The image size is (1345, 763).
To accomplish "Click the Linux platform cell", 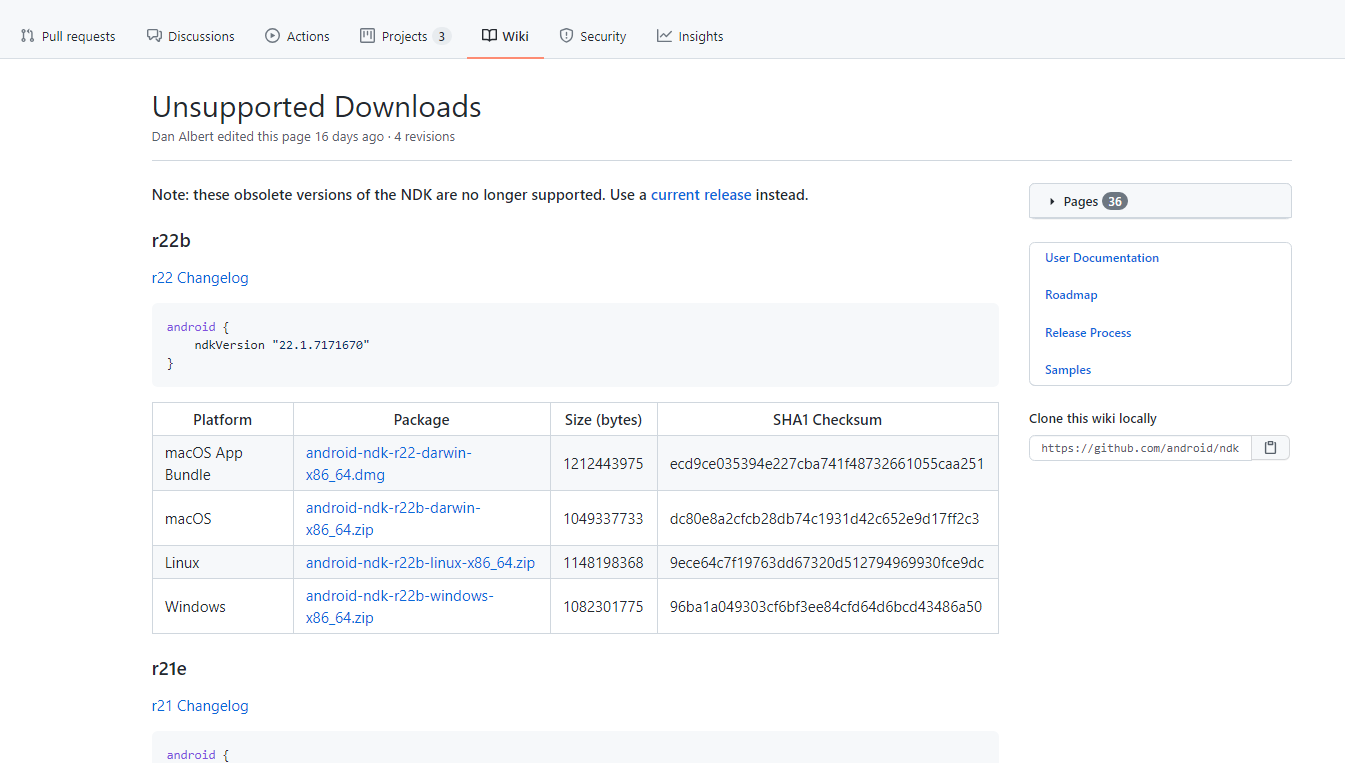I will tap(222, 563).
